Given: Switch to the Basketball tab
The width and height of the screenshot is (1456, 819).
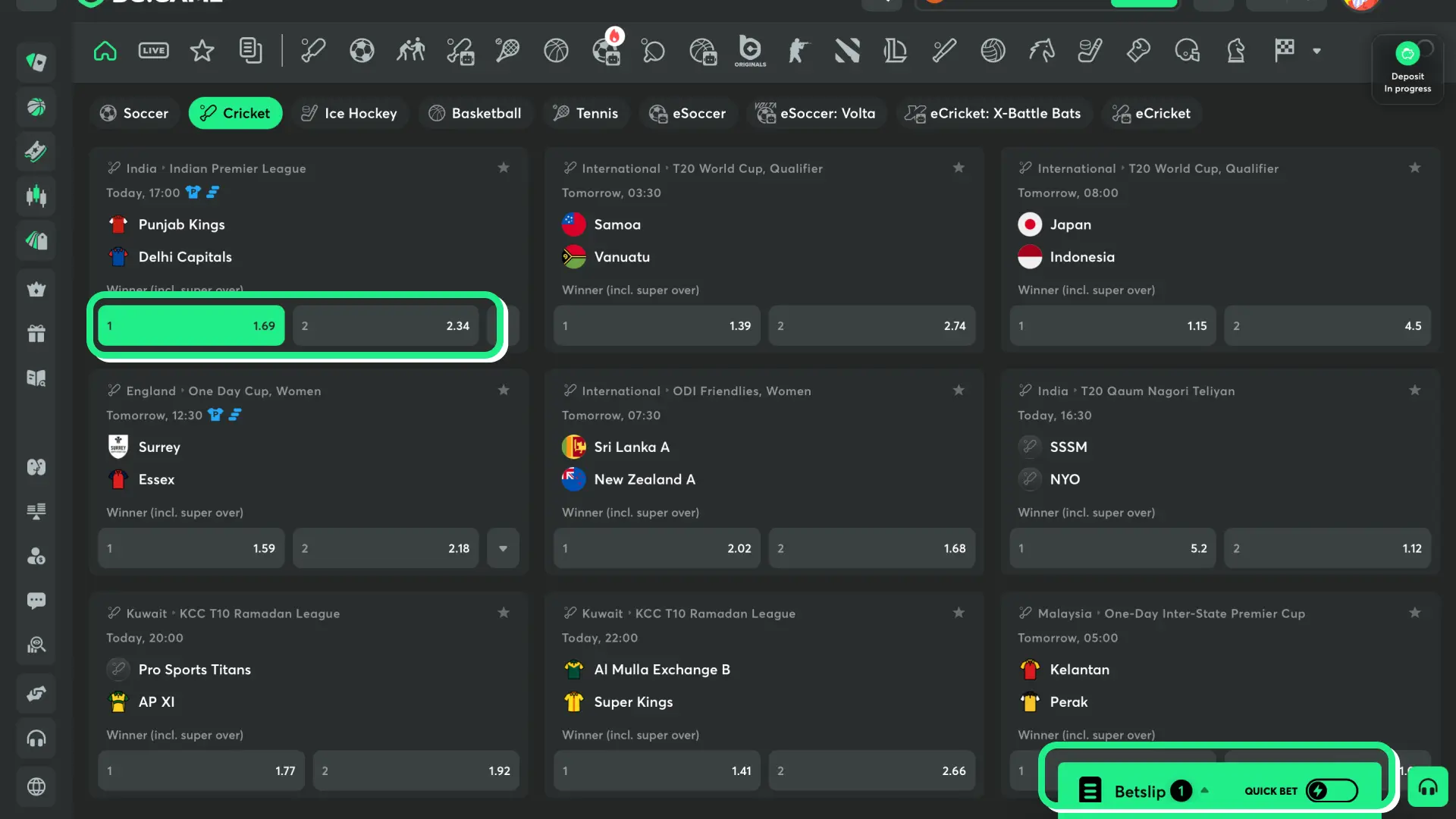Looking at the screenshot, I should click(475, 113).
